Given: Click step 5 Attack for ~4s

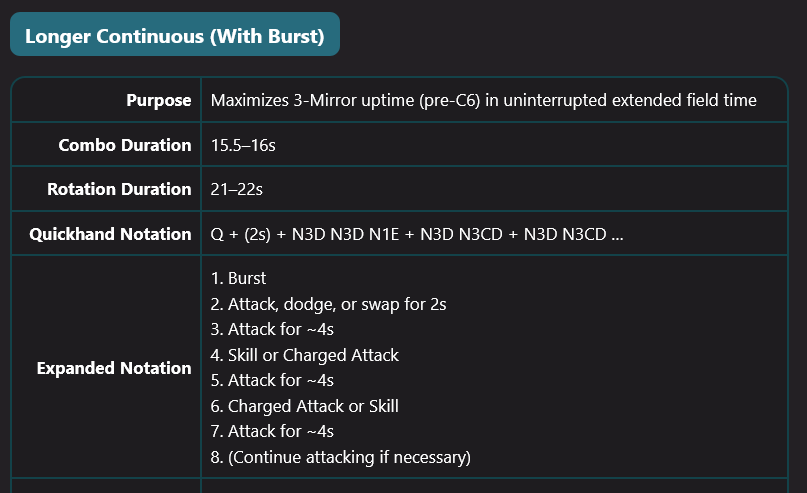Looking at the screenshot, I should pos(272,380).
